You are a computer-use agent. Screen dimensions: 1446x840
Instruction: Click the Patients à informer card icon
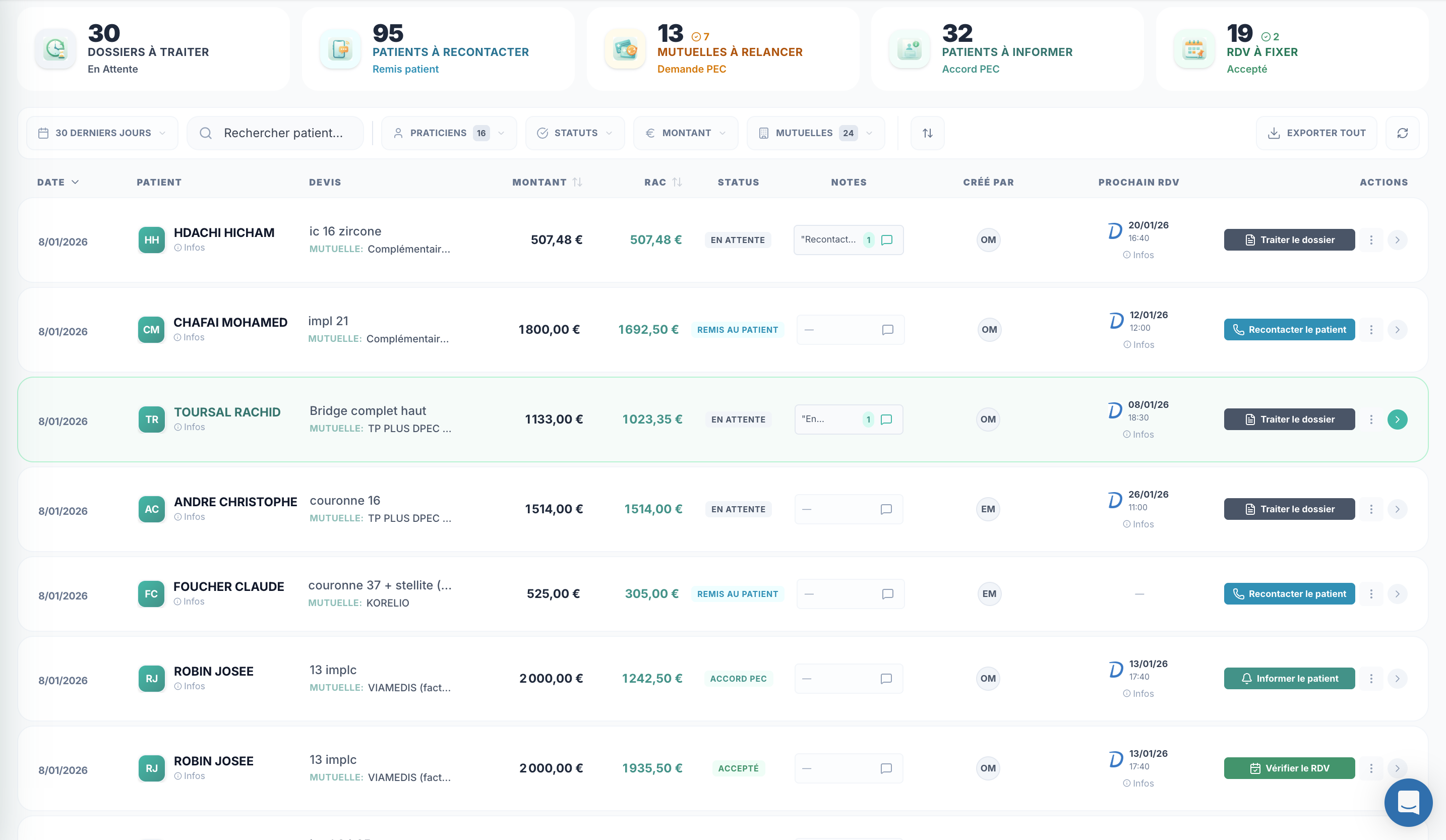[910, 49]
